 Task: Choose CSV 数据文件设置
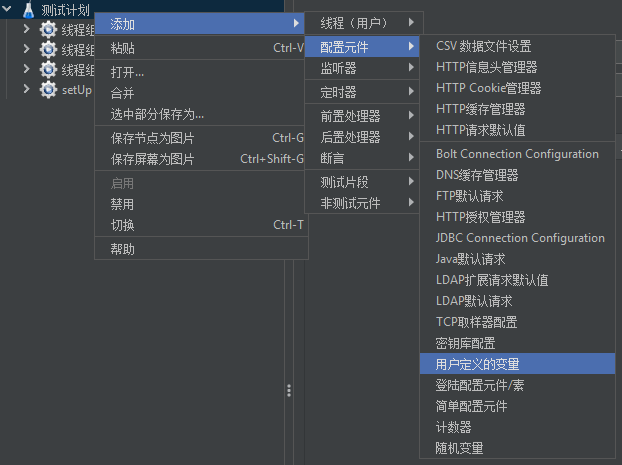[x=484, y=46]
